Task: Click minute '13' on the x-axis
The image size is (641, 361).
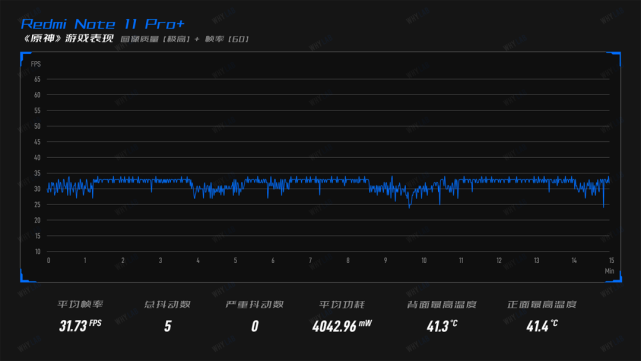Action: pyautogui.click(x=536, y=260)
